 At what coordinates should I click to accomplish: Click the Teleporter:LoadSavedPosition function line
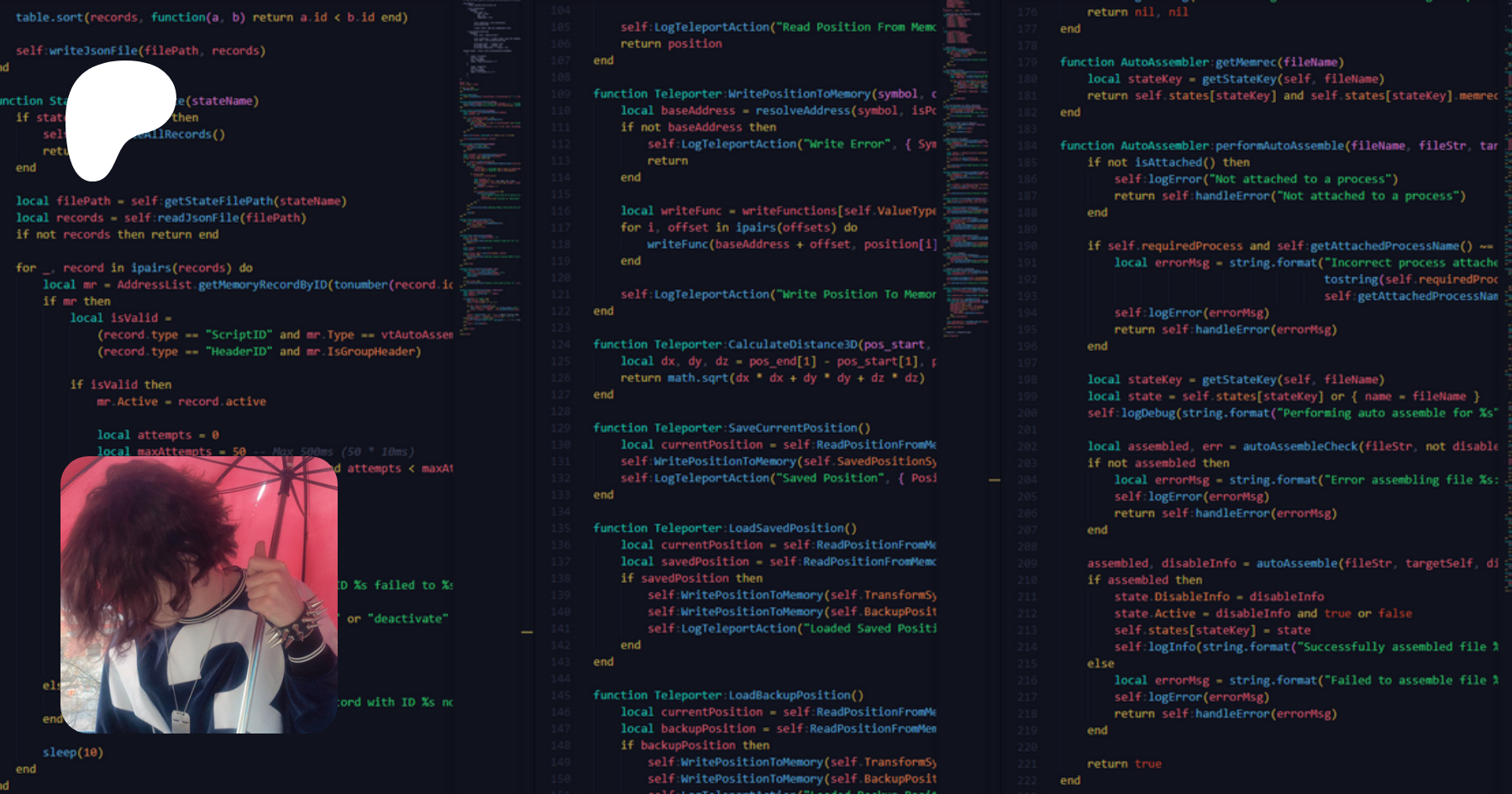724,528
